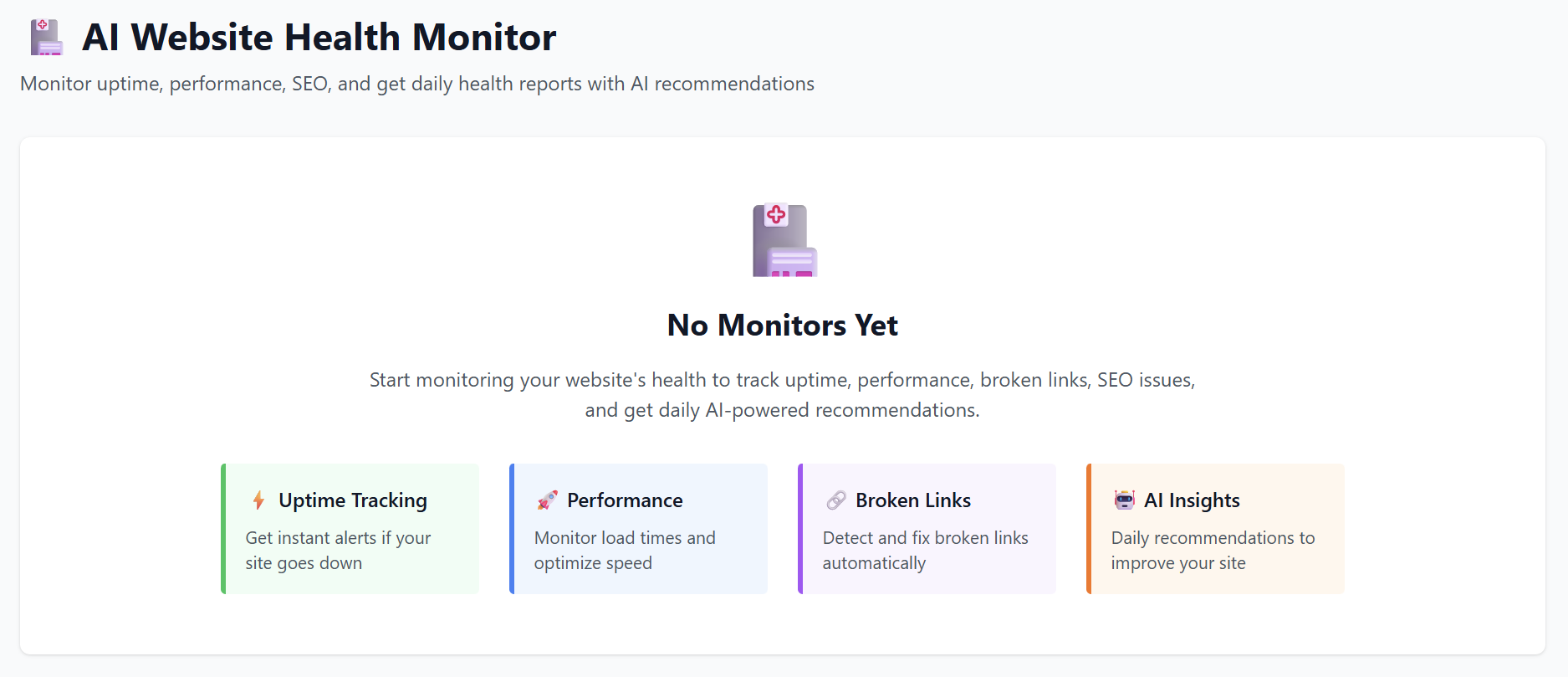Image resolution: width=1568 pixels, height=677 pixels.
Task: Click the orange left border of the AI Insights card
Action: tap(1089, 529)
